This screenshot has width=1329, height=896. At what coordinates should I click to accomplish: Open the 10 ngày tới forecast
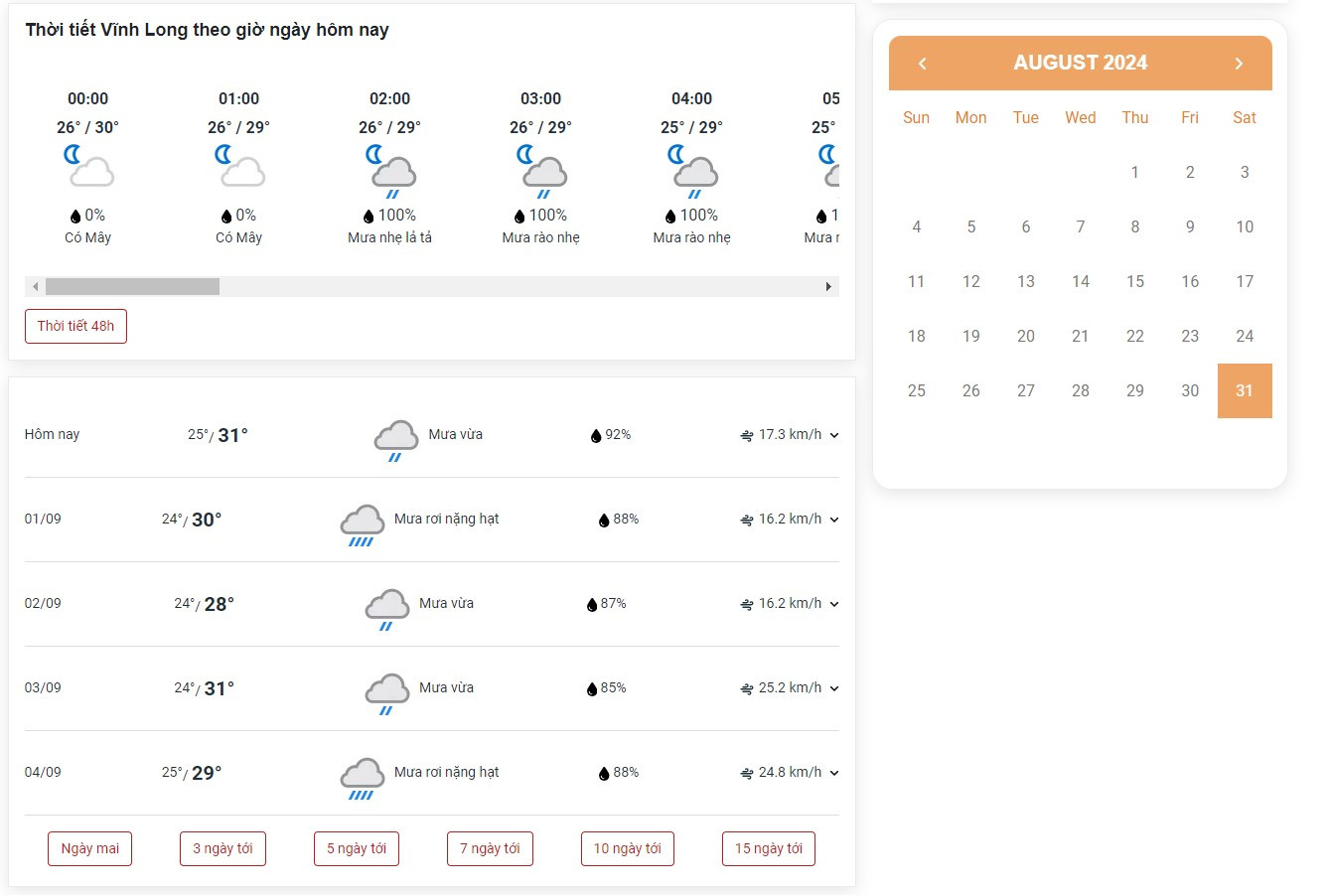coord(628,848)
